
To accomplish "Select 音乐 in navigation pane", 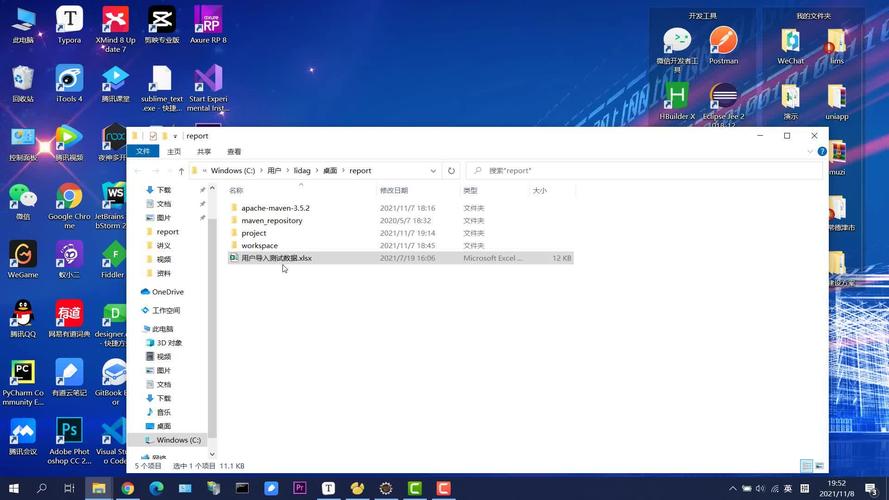I will click(163, 412).
